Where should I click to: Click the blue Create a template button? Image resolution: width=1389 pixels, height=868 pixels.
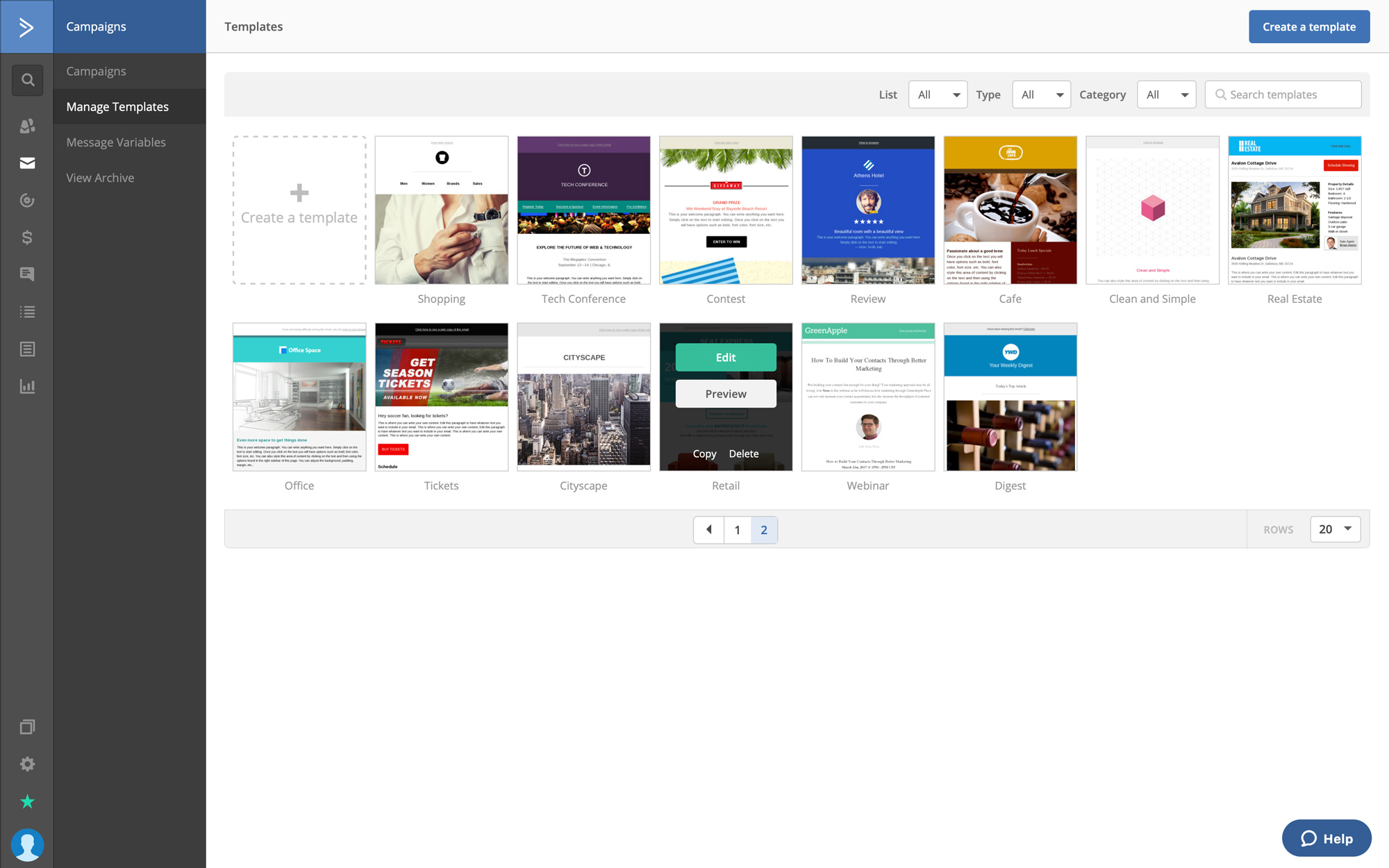point(1308,27)
